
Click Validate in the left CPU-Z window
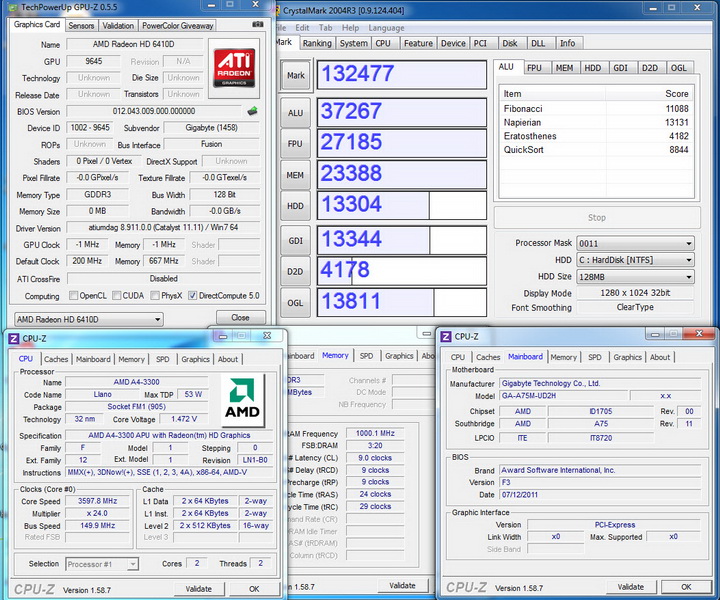[x=199, y=589]
